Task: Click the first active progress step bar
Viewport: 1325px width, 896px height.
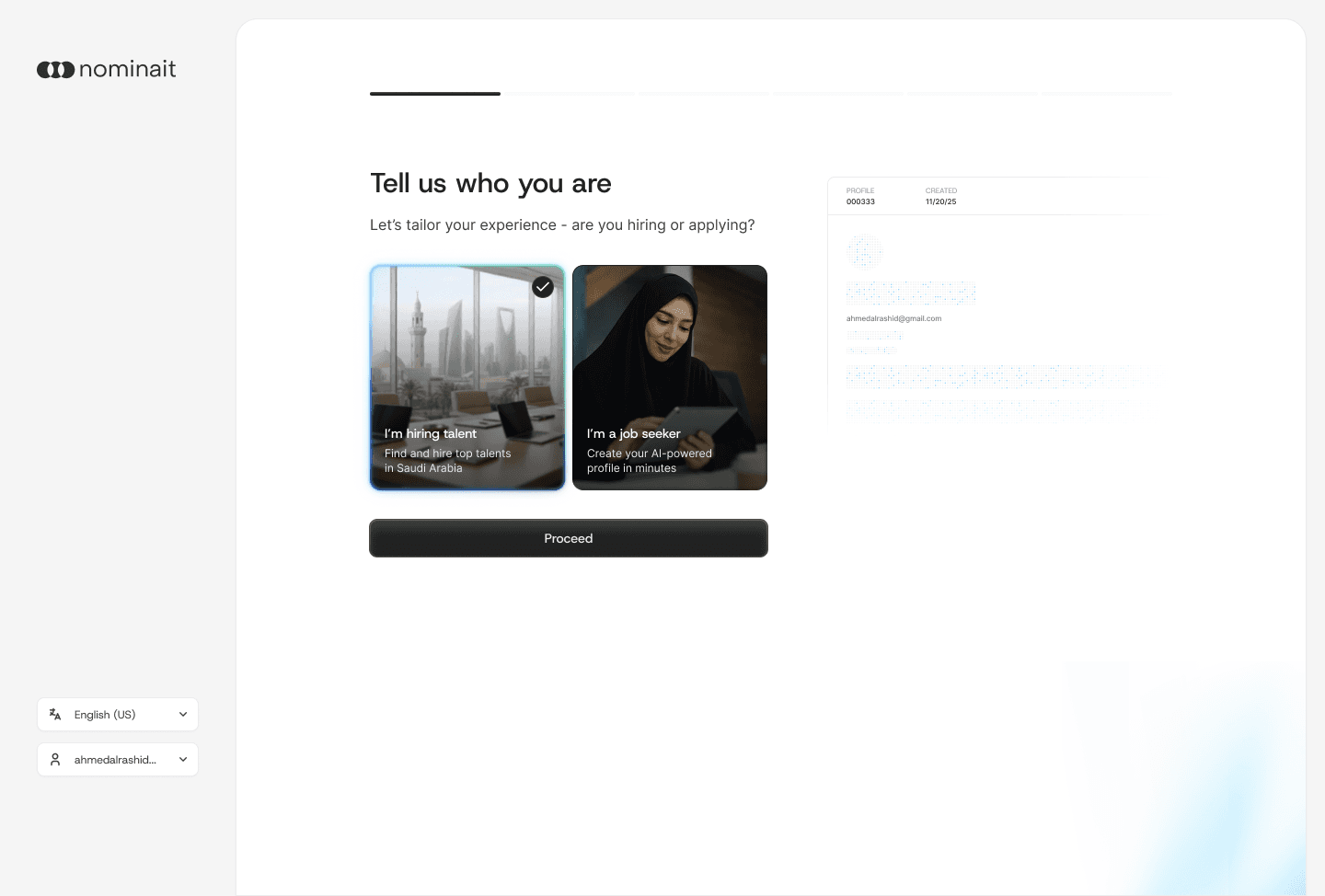Action: click(x=435, y=94)
